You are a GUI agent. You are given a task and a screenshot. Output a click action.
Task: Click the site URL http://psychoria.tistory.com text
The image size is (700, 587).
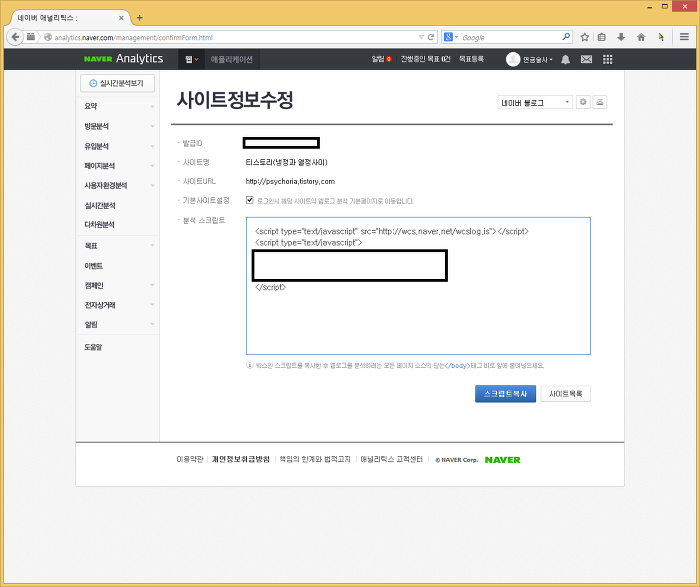coord(290,181)
